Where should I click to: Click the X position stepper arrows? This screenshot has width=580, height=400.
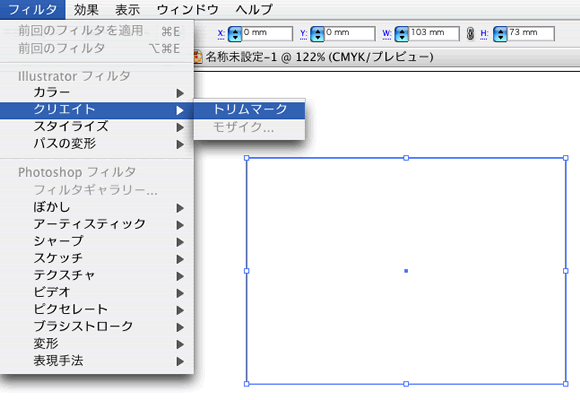(235, 34)
